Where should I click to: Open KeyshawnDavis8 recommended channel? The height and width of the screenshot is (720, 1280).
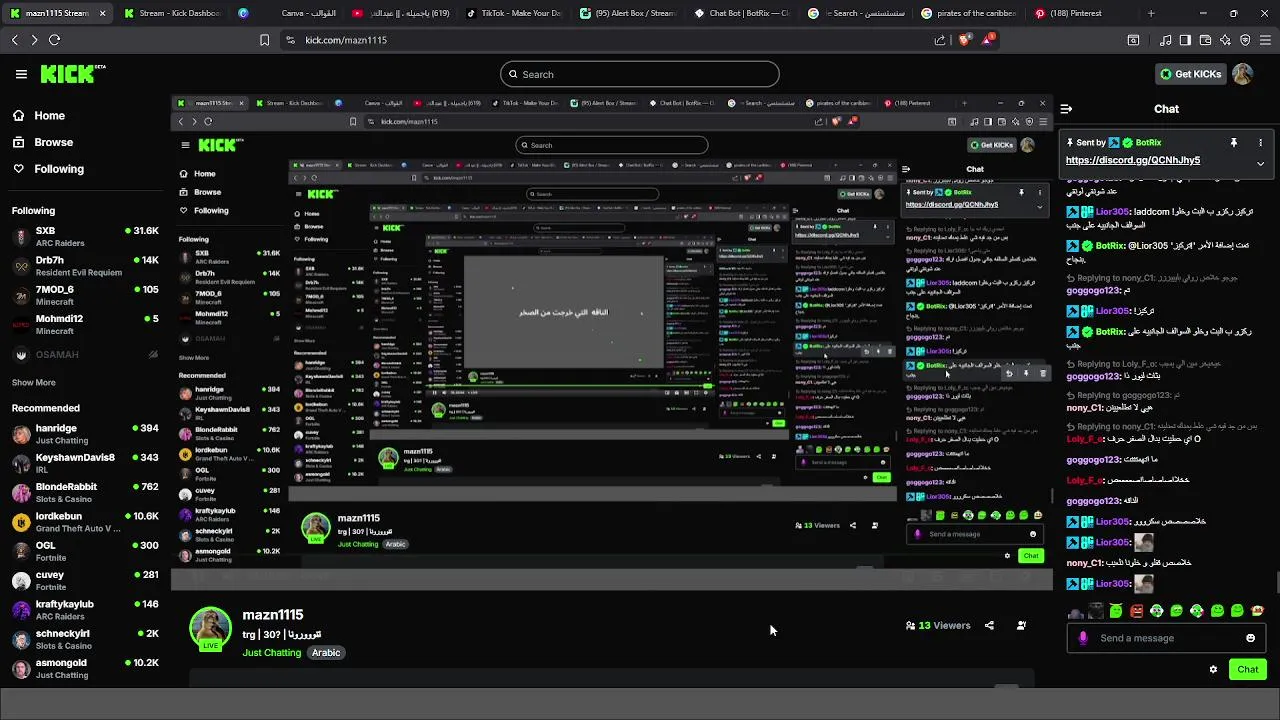[x=85, y=463]
